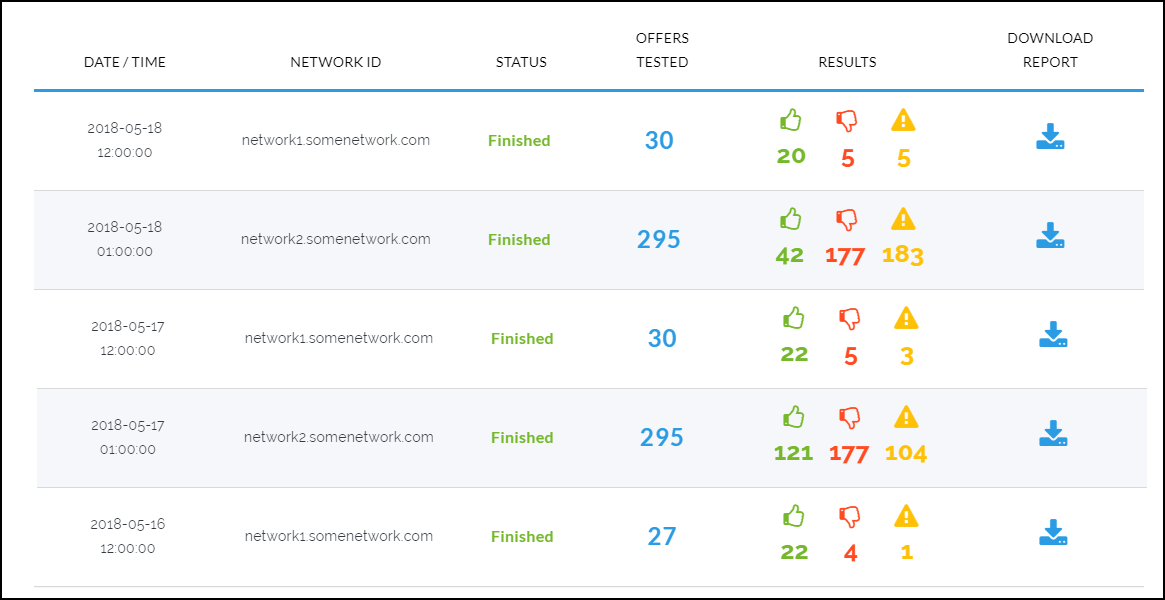Sort by Date / Time column header
This screenshot has height=600, width=1165.
pos(125,62)
